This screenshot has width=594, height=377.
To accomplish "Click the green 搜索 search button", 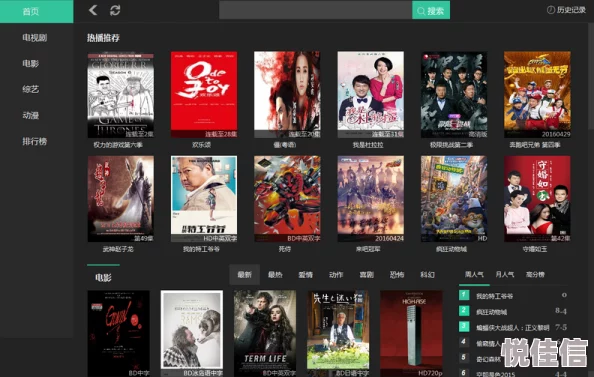I will 431,11.
